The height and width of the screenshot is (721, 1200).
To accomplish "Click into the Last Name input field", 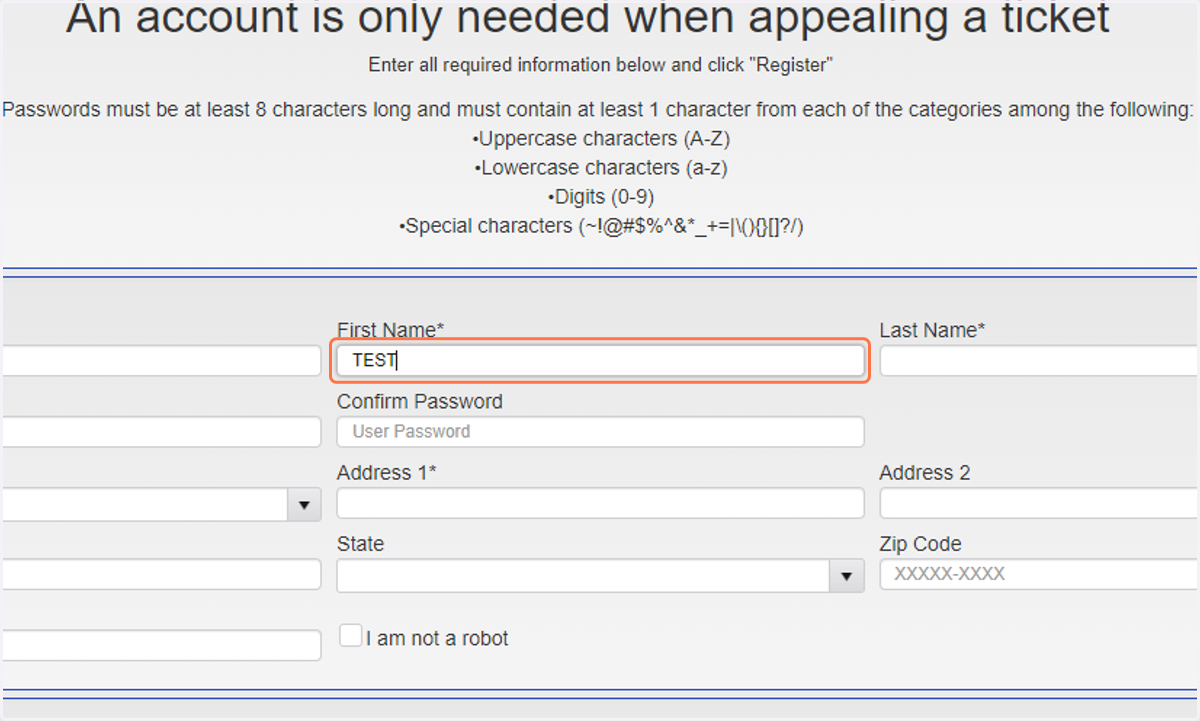I will click(x=1039, y=361).
